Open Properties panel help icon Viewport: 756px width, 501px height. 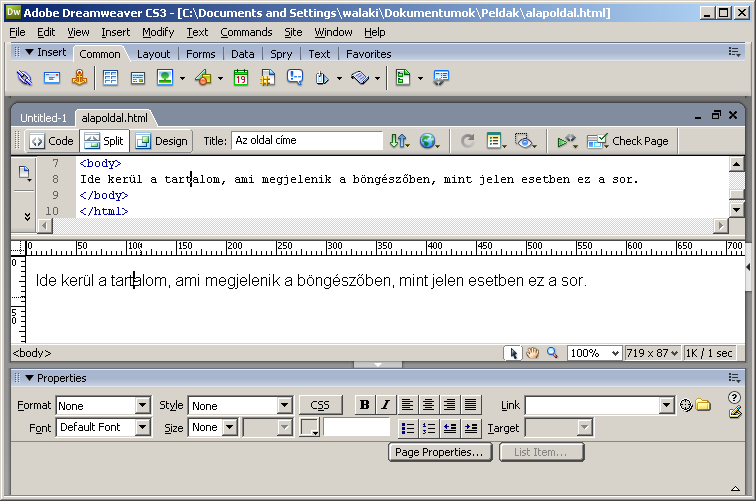(x=734, y=397)
